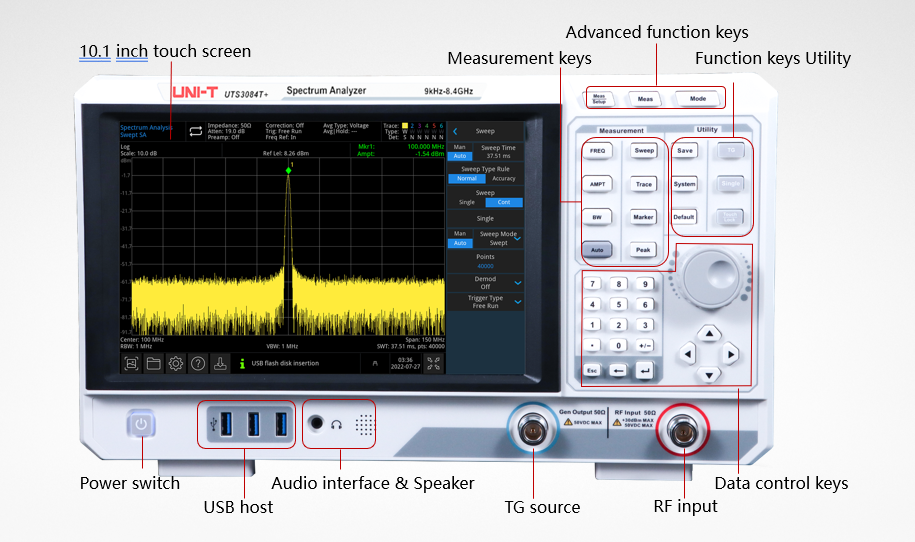Push the Touch Lock key
Viewport: 915px width, 542px height.
730,217
